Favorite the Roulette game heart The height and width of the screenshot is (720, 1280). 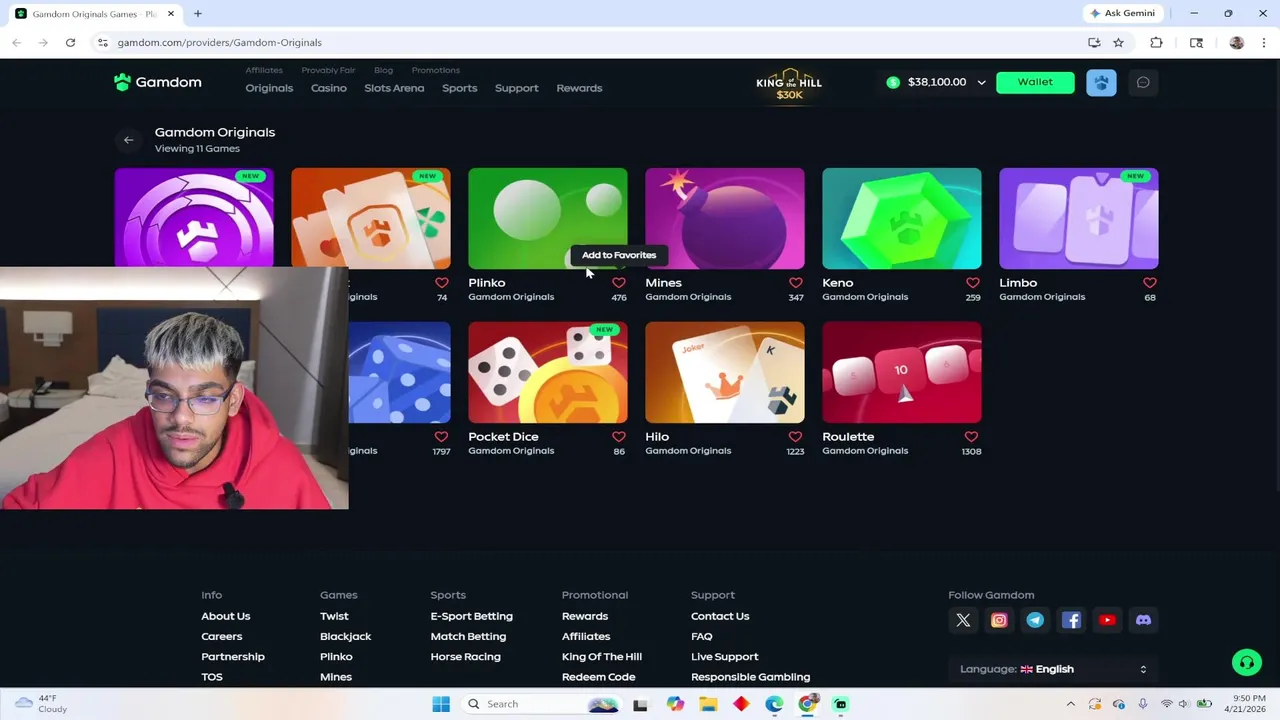(x=971, y=437)
